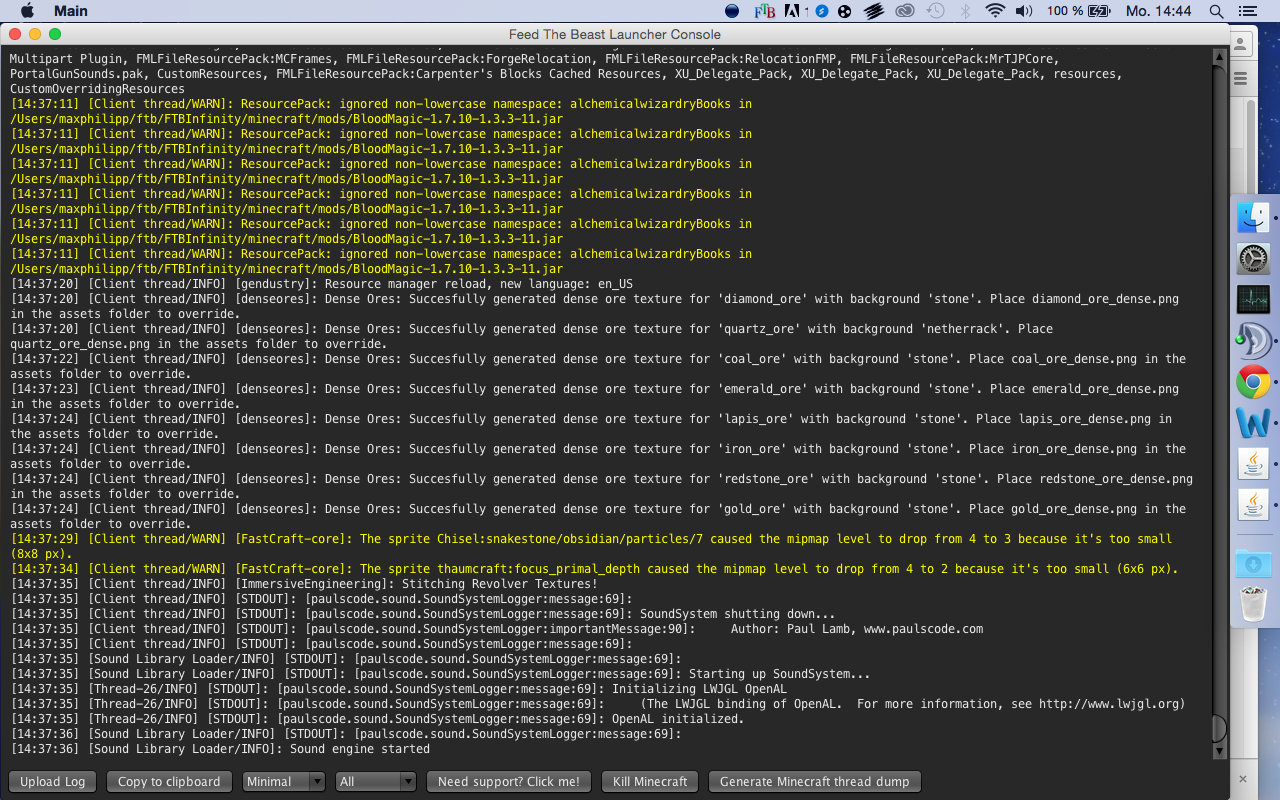Image resolution: width=1280 pixels, height=800 pixels.
Task: Click the console scrollbar down arrow
Action: coord(1218,750)
